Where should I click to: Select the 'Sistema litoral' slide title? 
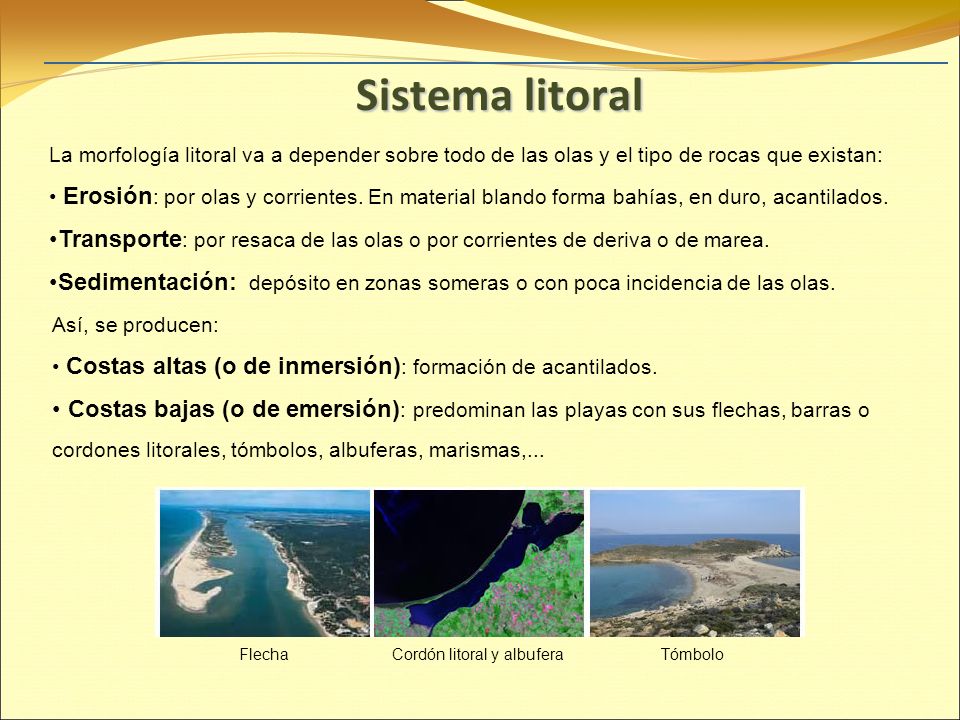click(x=499, y=96)
